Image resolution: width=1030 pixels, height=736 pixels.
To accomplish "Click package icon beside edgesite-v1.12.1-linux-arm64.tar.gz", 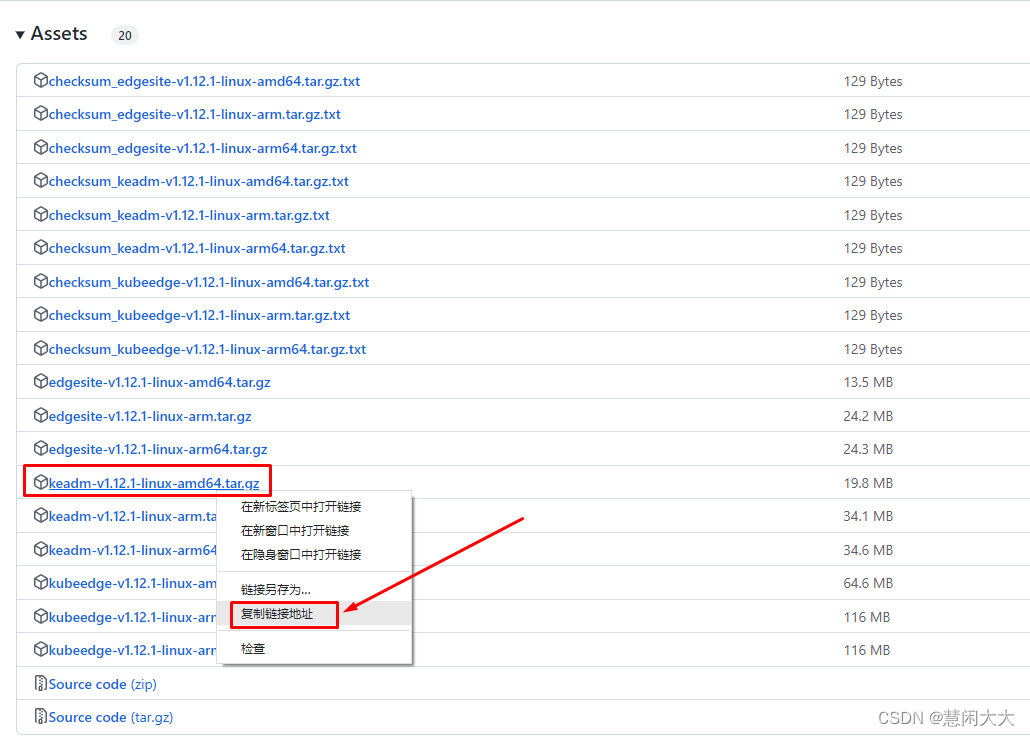I will tap(41, 448).
